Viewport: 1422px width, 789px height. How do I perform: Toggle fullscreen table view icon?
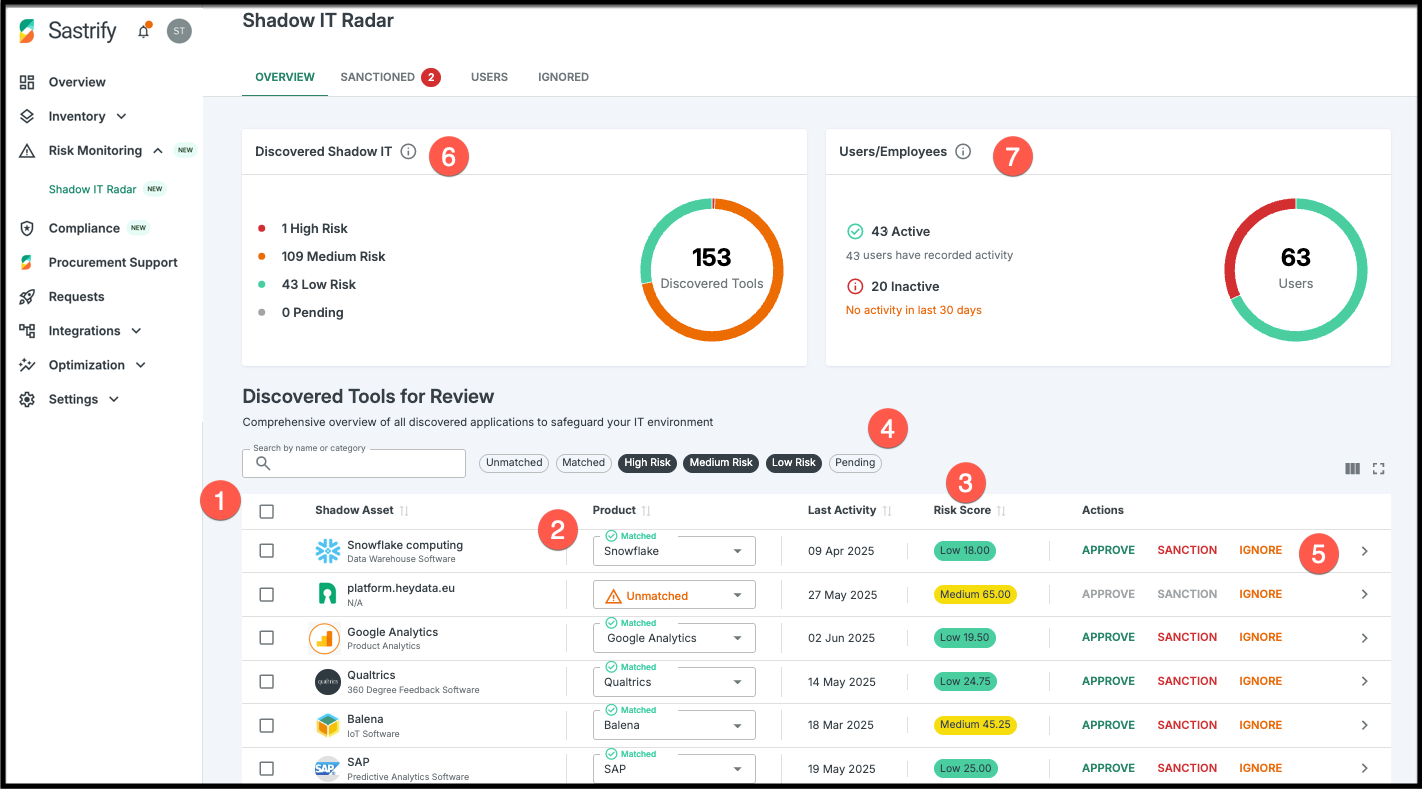pos(1379,468)
